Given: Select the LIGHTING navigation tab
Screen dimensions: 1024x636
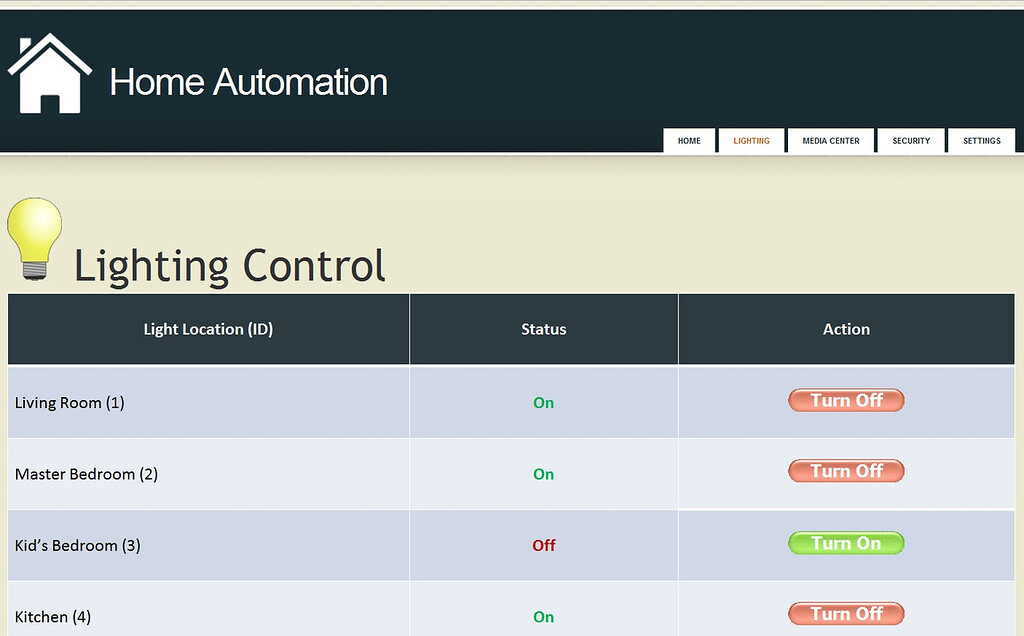Looking at the screenshot, I should pos(751,140).
